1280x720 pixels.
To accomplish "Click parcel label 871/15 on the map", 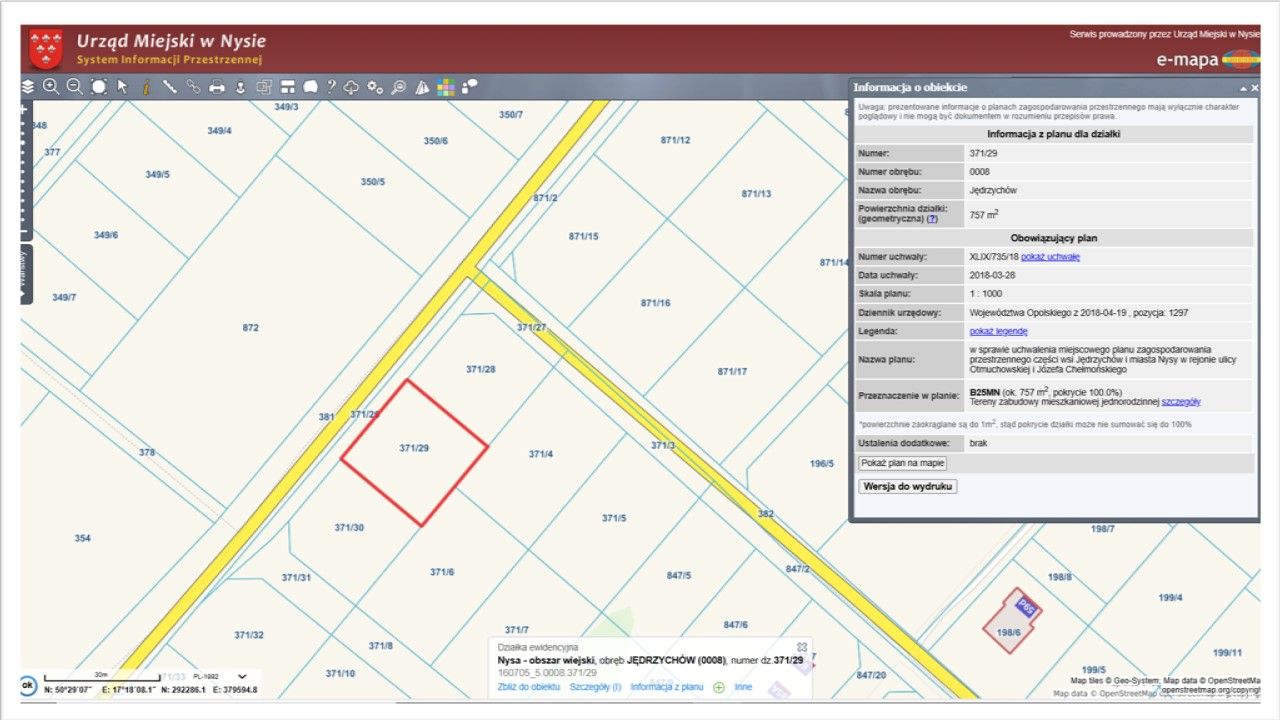I will click(x=583, y=236).
